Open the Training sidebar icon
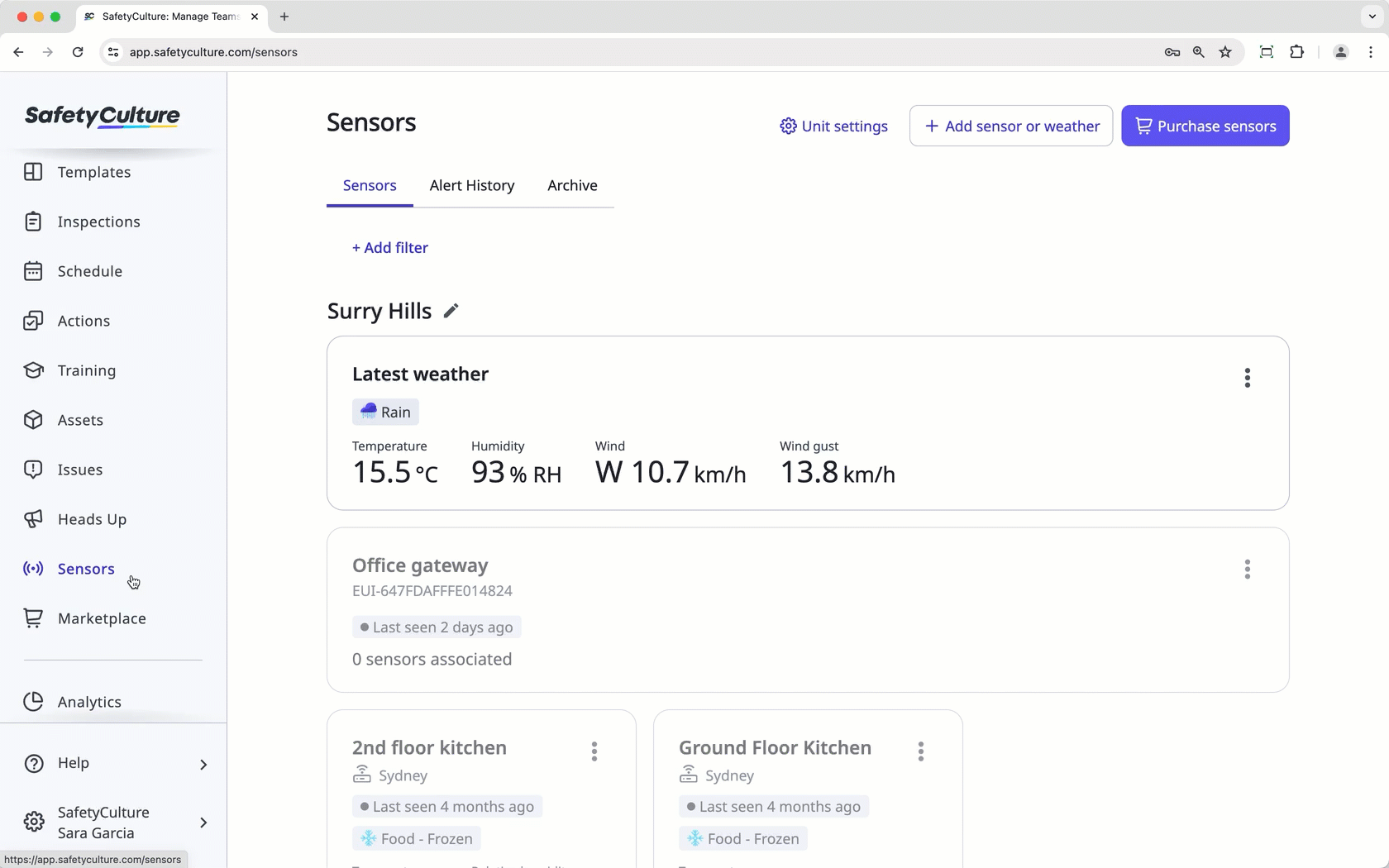 (33, 370)
